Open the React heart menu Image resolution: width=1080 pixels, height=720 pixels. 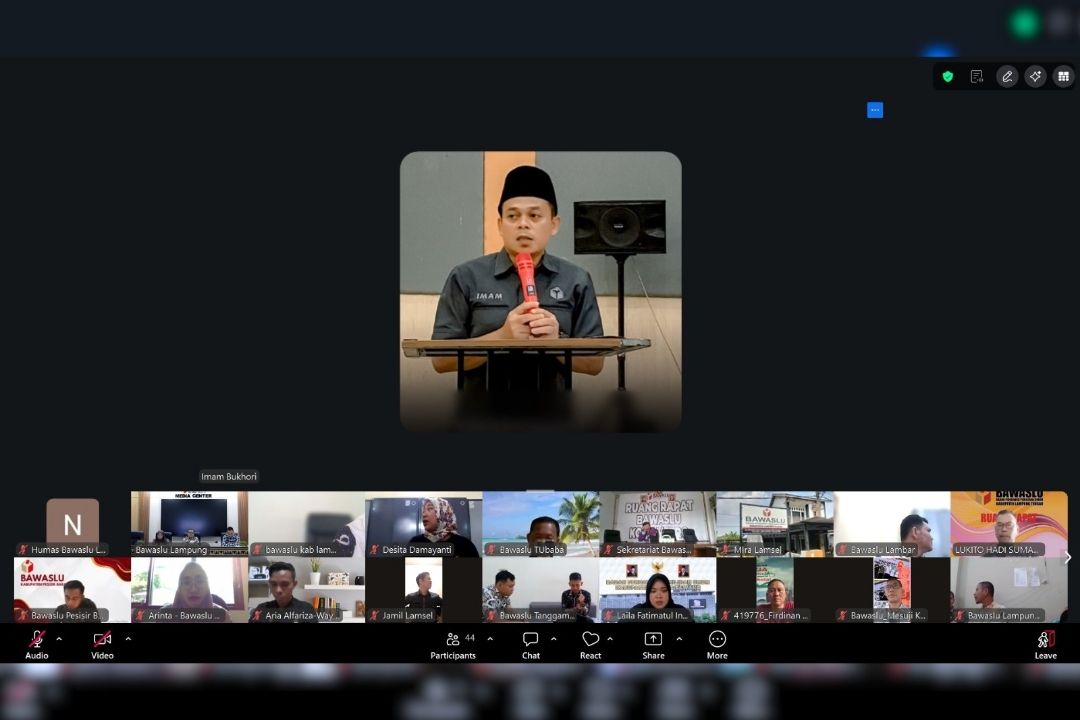click(590, 646)
